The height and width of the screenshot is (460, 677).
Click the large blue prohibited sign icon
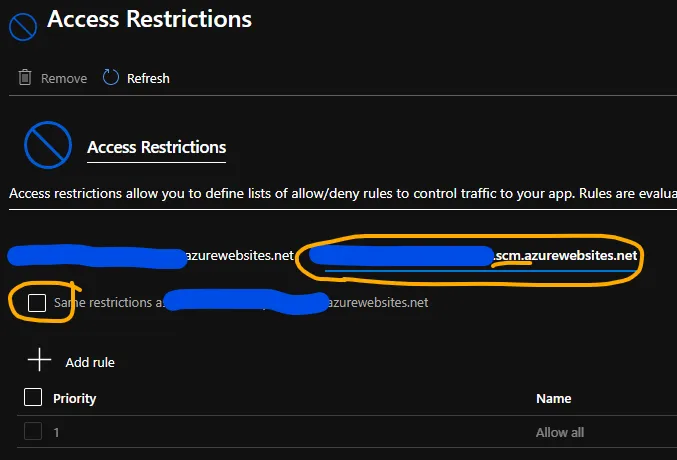coord(46,147)
